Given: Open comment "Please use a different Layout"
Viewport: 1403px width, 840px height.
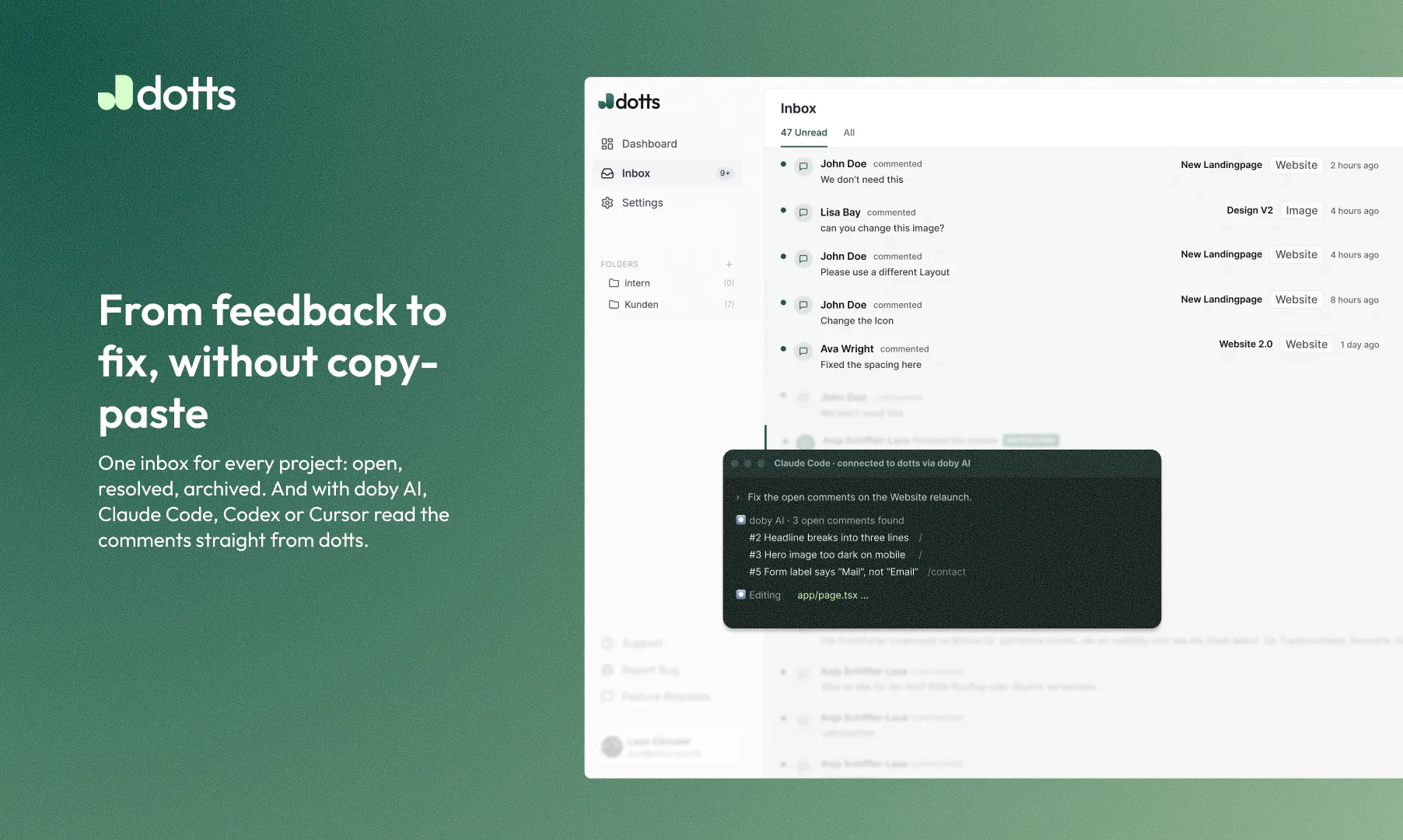Looking at the screenshot, I should (884, 272).
